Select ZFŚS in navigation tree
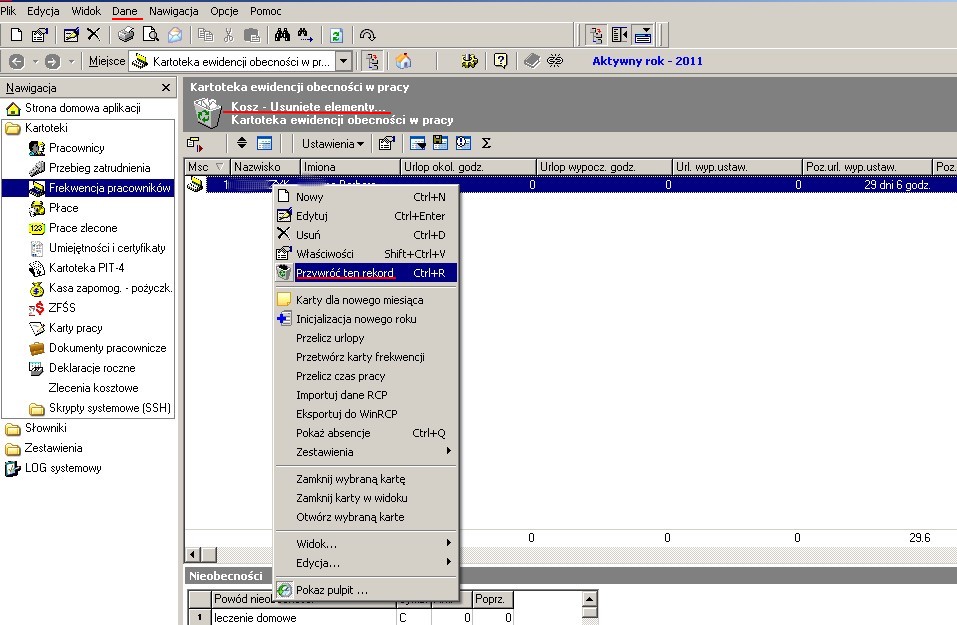The width and height of the screenshot is (957, 625). coord(62,308)
